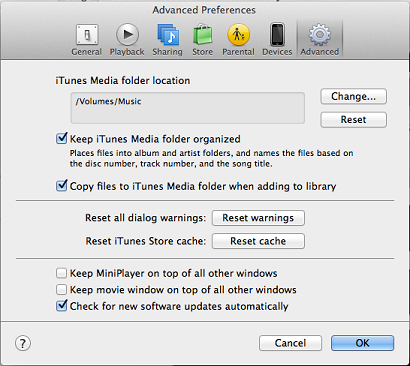The height and width of the screenshot is (366, 410).
Task: Open the General preferences light-switch icon
Action: [87, 35]
